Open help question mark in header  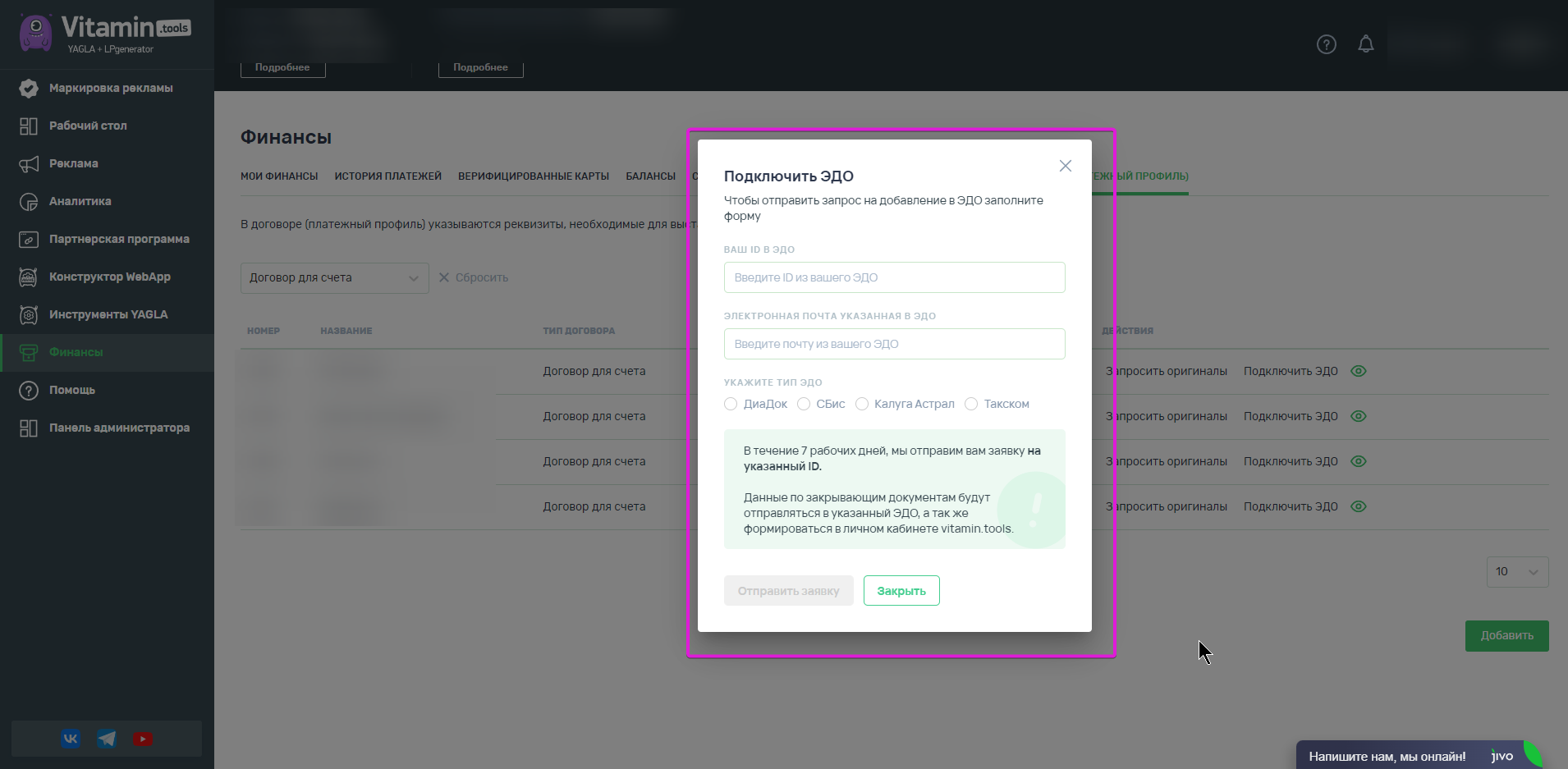tap(1327, 44)
